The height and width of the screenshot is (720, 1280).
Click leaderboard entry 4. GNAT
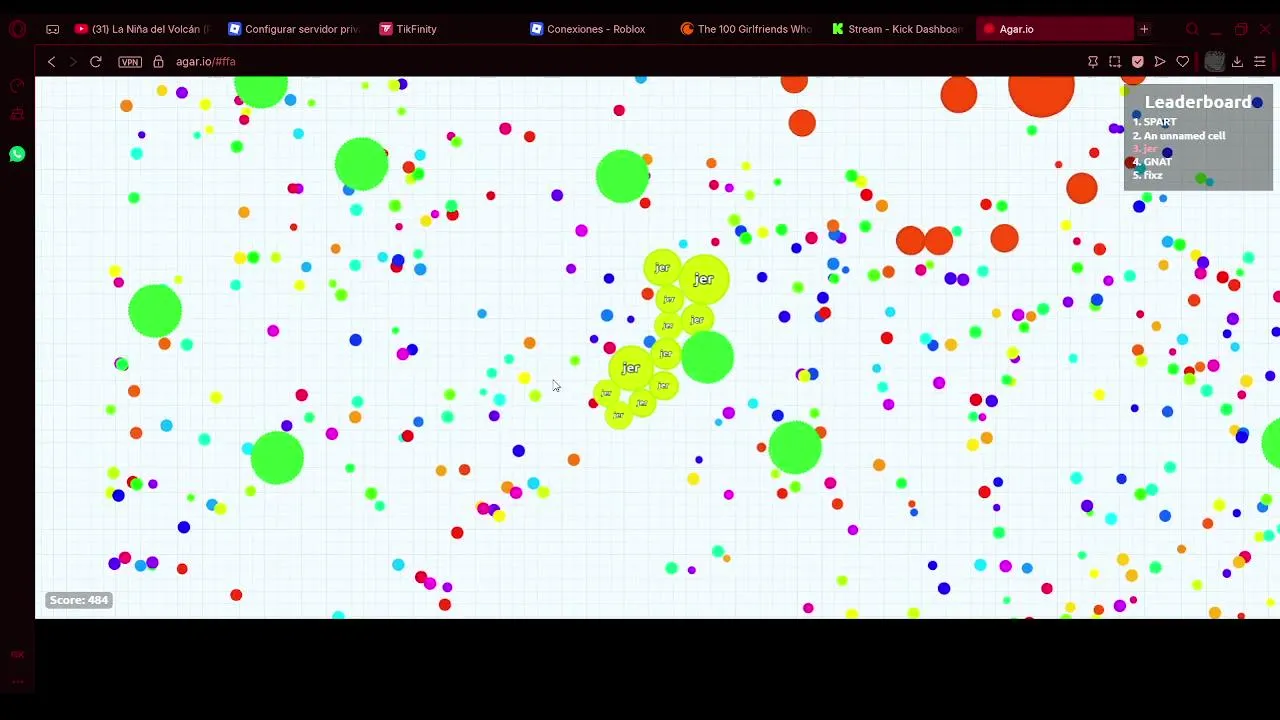coord(1152,162)
